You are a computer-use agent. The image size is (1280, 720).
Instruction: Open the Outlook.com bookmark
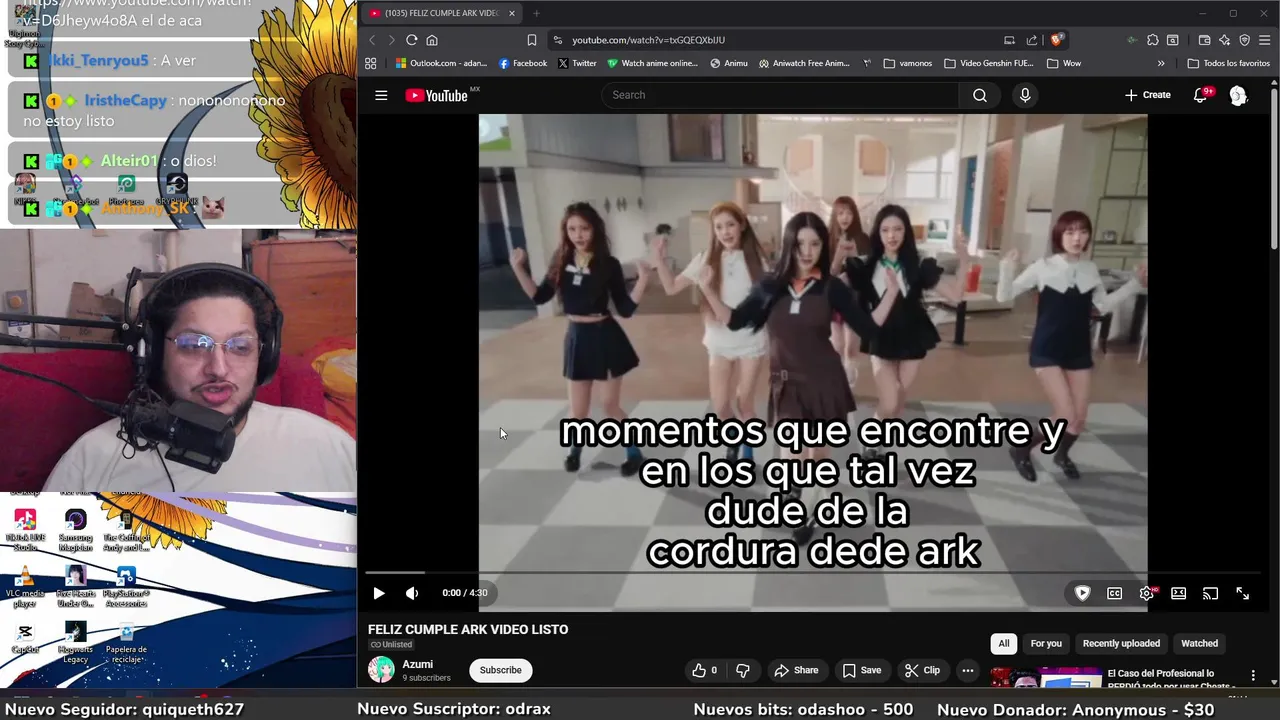[441, 63]
